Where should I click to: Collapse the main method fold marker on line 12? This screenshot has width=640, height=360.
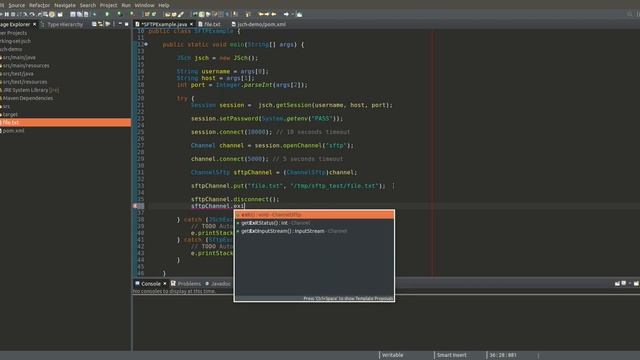[146, 44]
